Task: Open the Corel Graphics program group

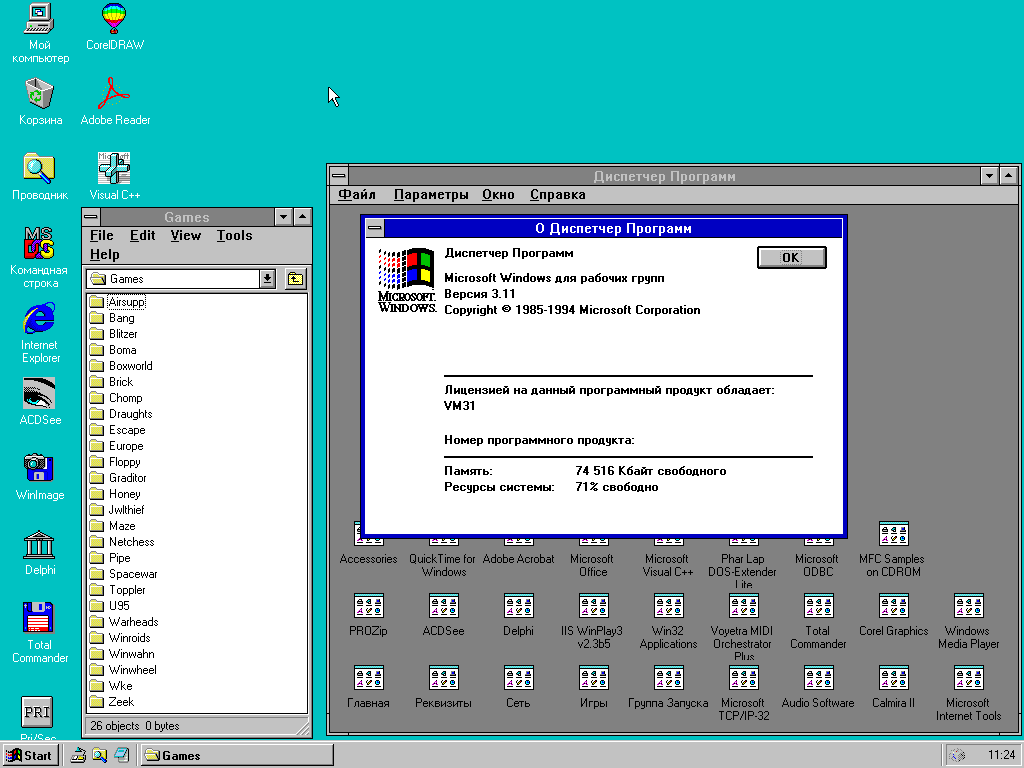Action: click(x=893, y=607)
